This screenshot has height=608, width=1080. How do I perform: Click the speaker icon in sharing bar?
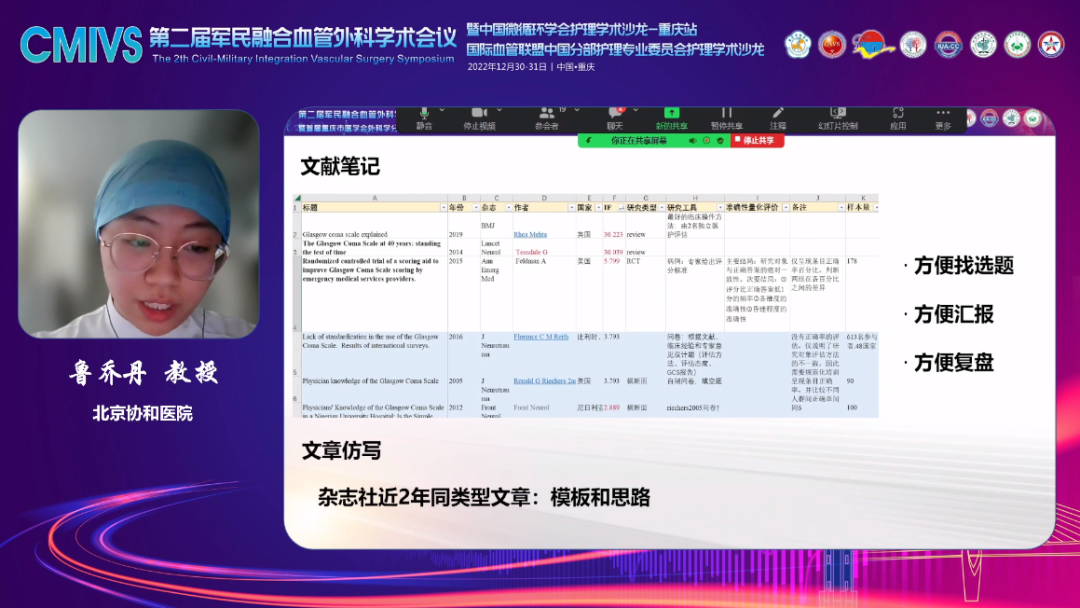click(x=692, y=140)
